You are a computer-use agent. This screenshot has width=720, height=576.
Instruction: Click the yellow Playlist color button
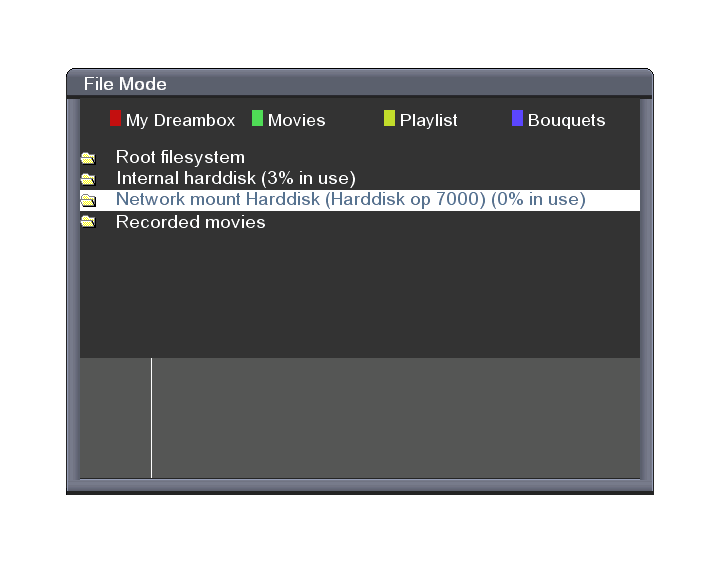389,118
